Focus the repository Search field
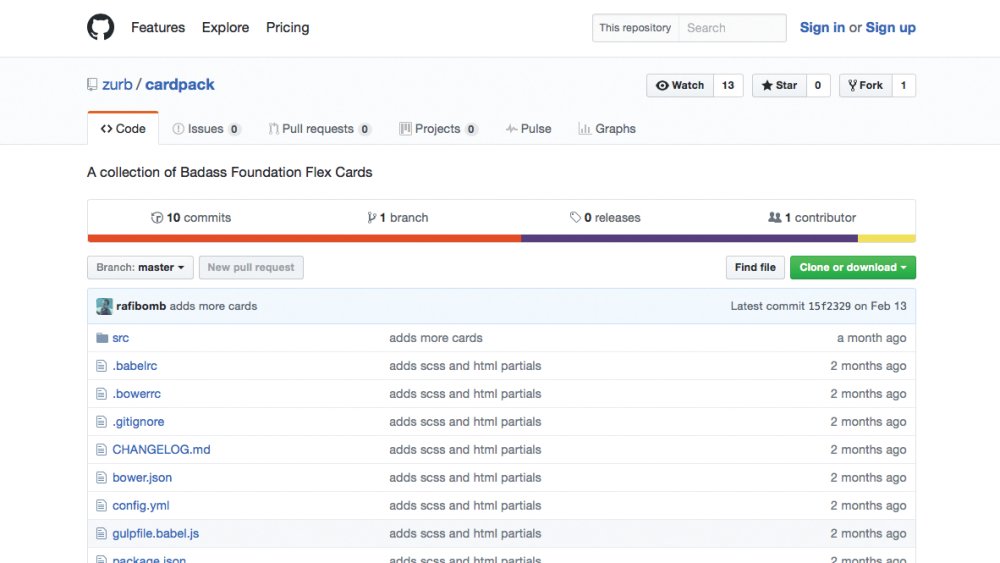The image size is (1000, 563). click(x=732, y=28)
